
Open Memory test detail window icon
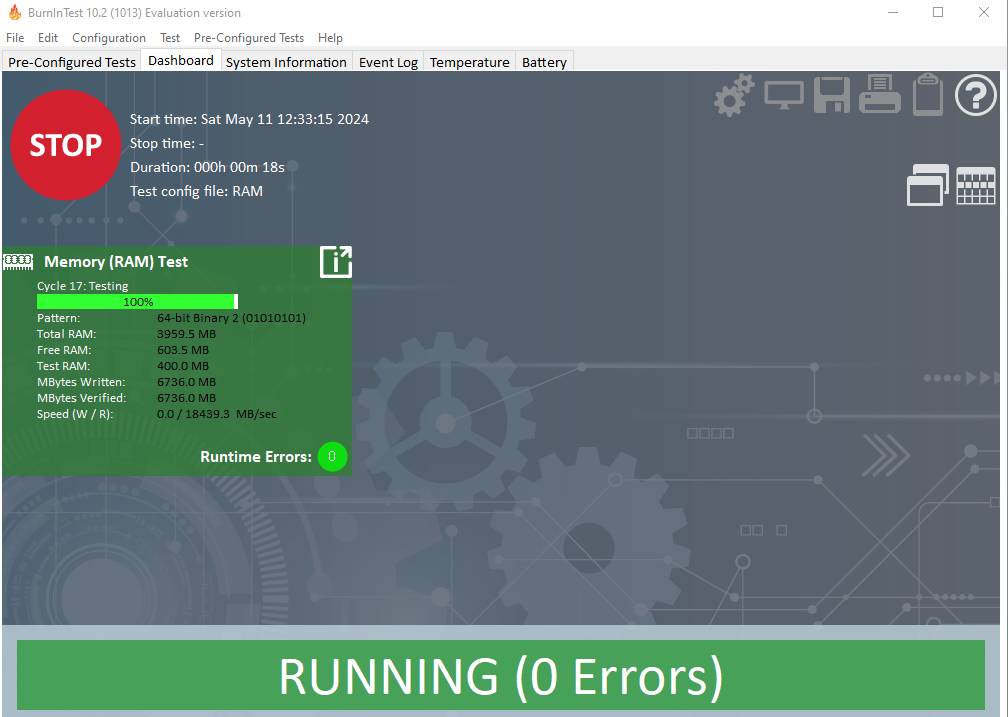336,262
